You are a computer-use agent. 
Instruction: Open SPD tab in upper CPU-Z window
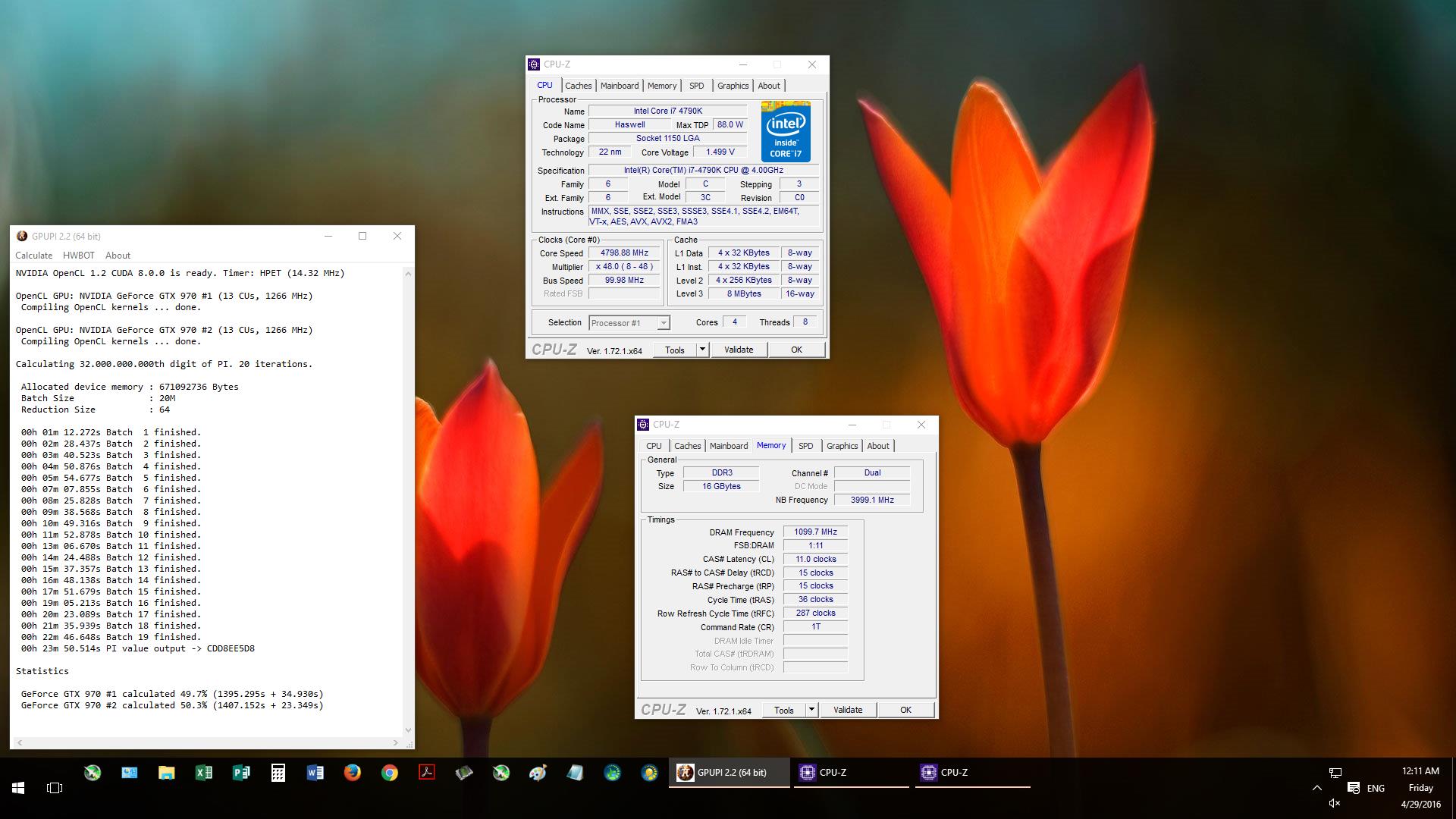coord(697,86)
